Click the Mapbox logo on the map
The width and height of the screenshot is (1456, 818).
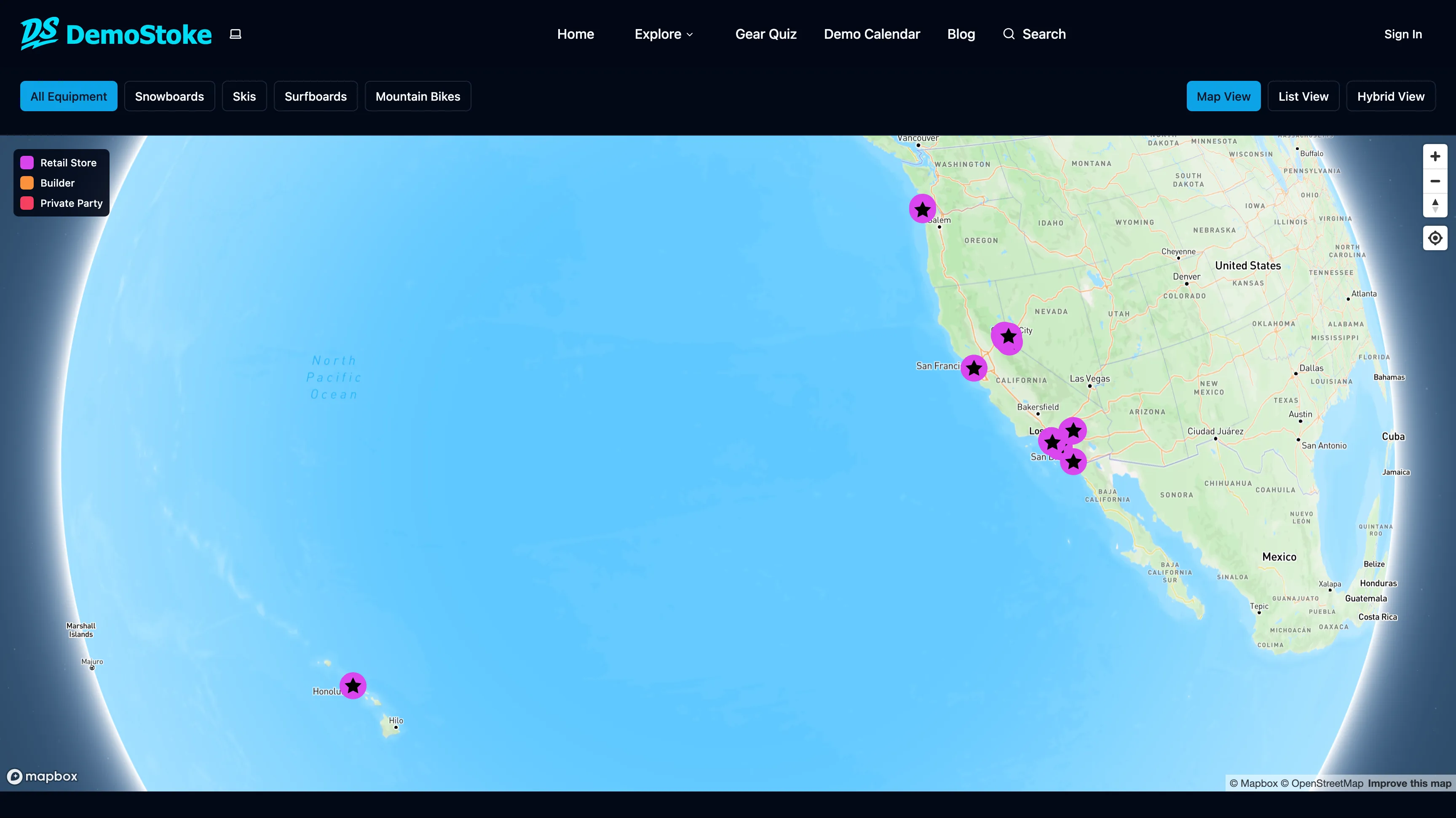43,776
